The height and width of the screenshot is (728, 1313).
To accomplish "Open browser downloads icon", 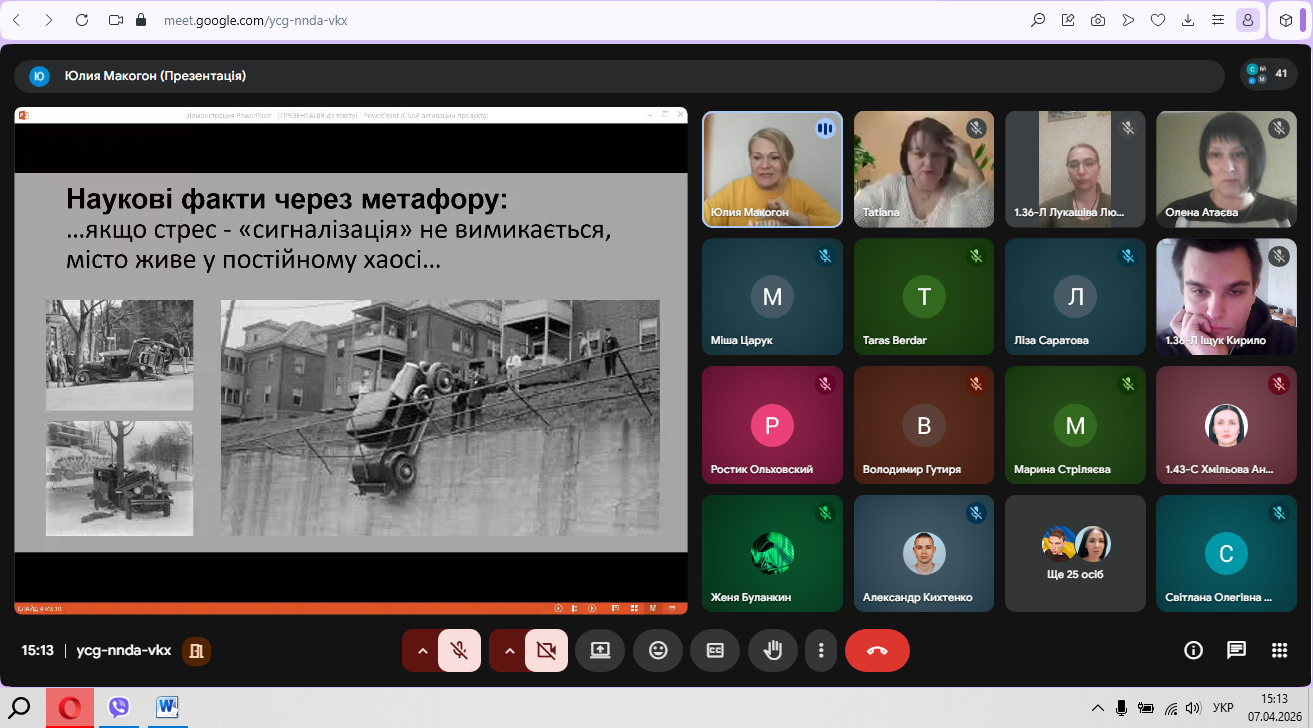I will coord(1187,20).
